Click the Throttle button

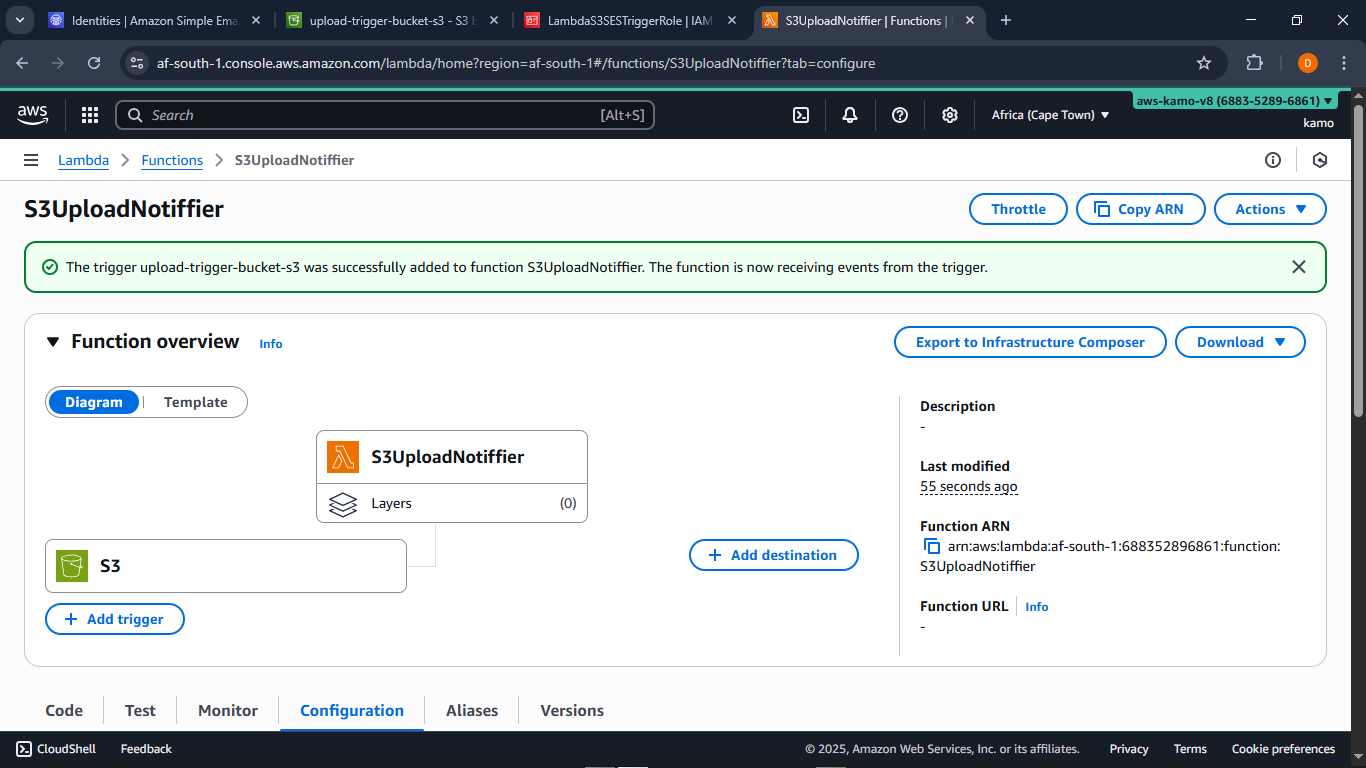click(x=1018, y=209)
